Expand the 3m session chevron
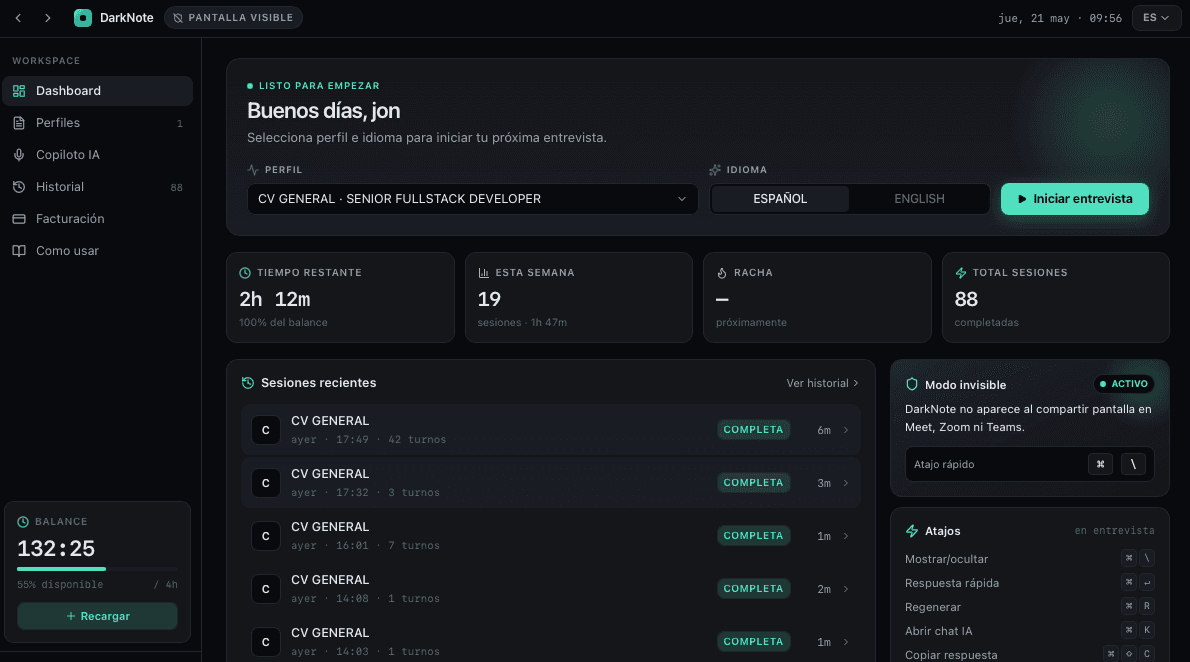The width and height of the screenshot is (1190, 662). tap(845, 483)
